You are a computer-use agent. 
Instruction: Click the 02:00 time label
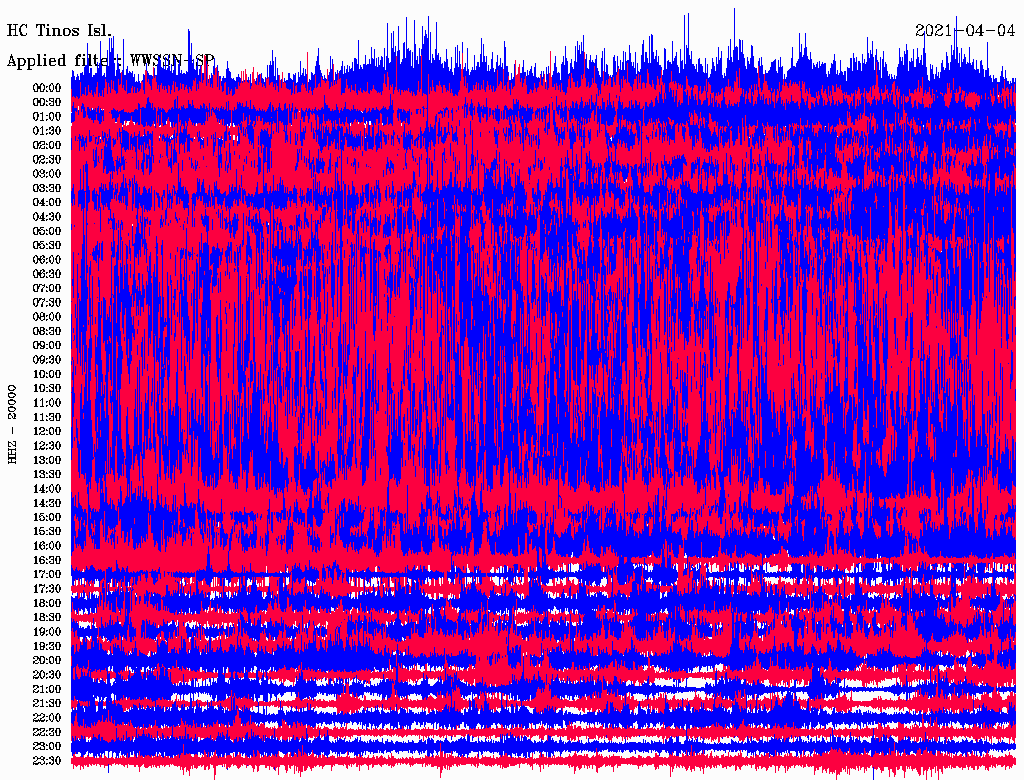[x=47, y=146]
